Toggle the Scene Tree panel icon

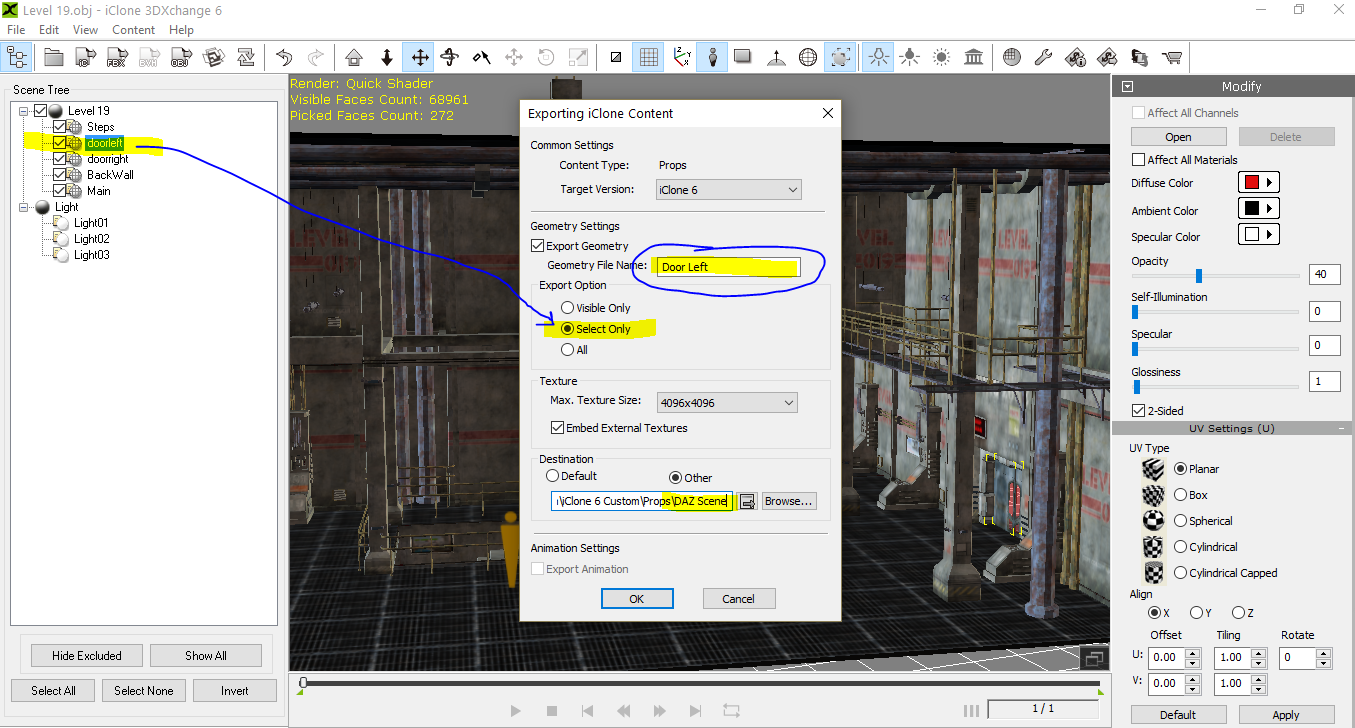17,57
